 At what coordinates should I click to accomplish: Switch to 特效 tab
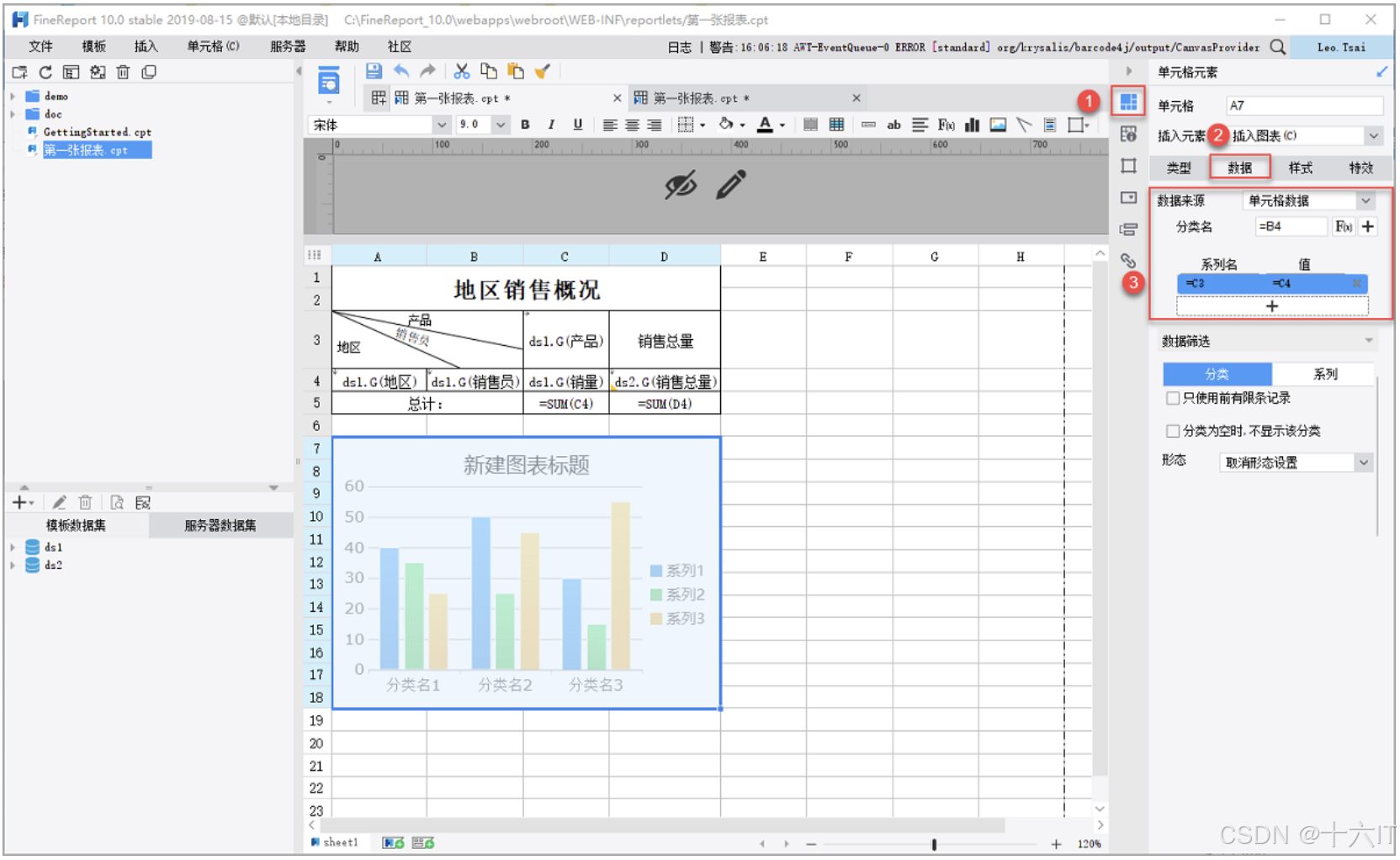(1360, 167)
